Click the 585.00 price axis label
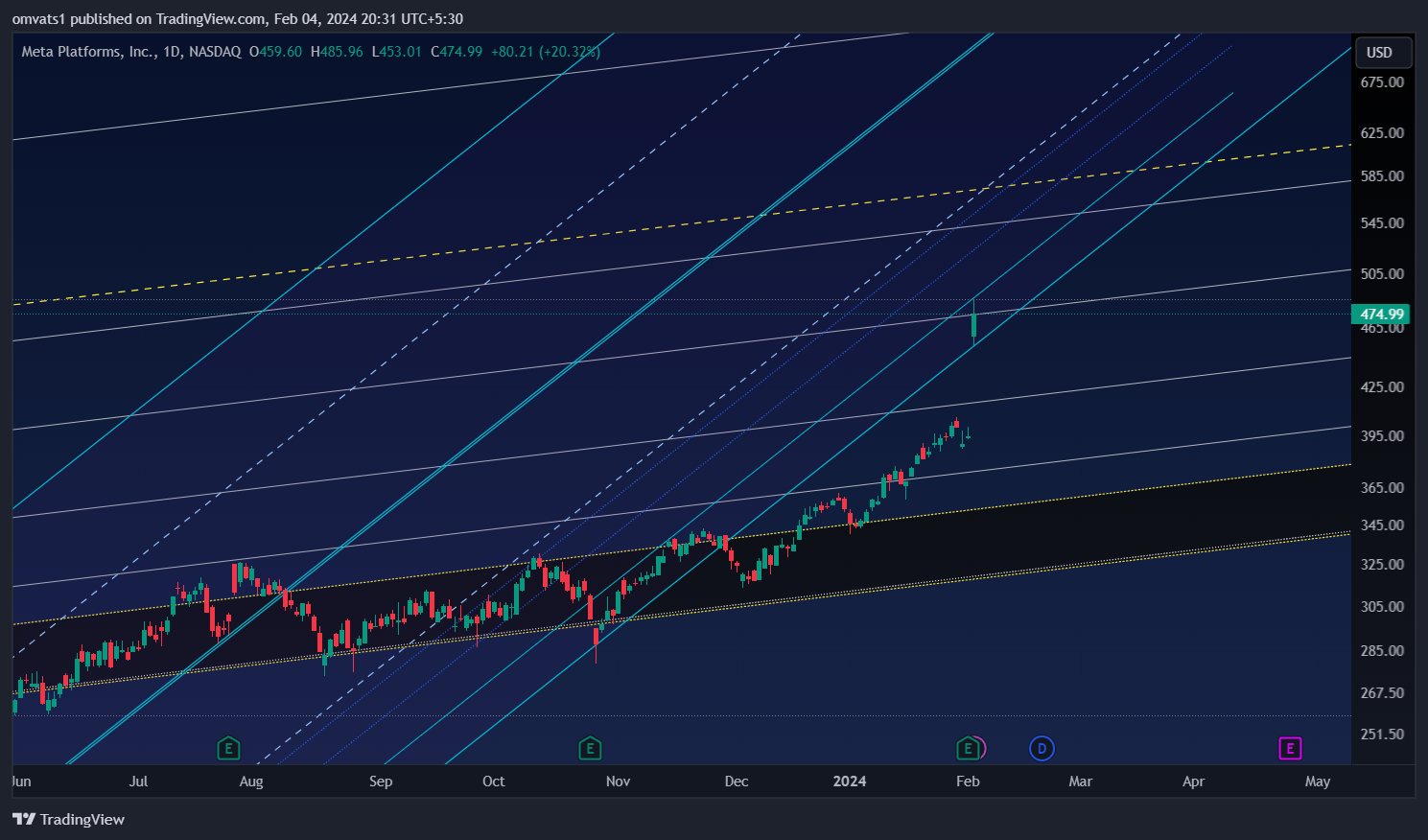This screenshot has height=840, width=1428. pos(1382,176)
